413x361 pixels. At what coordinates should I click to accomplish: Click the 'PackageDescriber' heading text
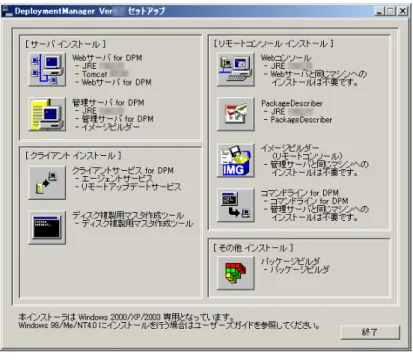(x=292, y=103)
